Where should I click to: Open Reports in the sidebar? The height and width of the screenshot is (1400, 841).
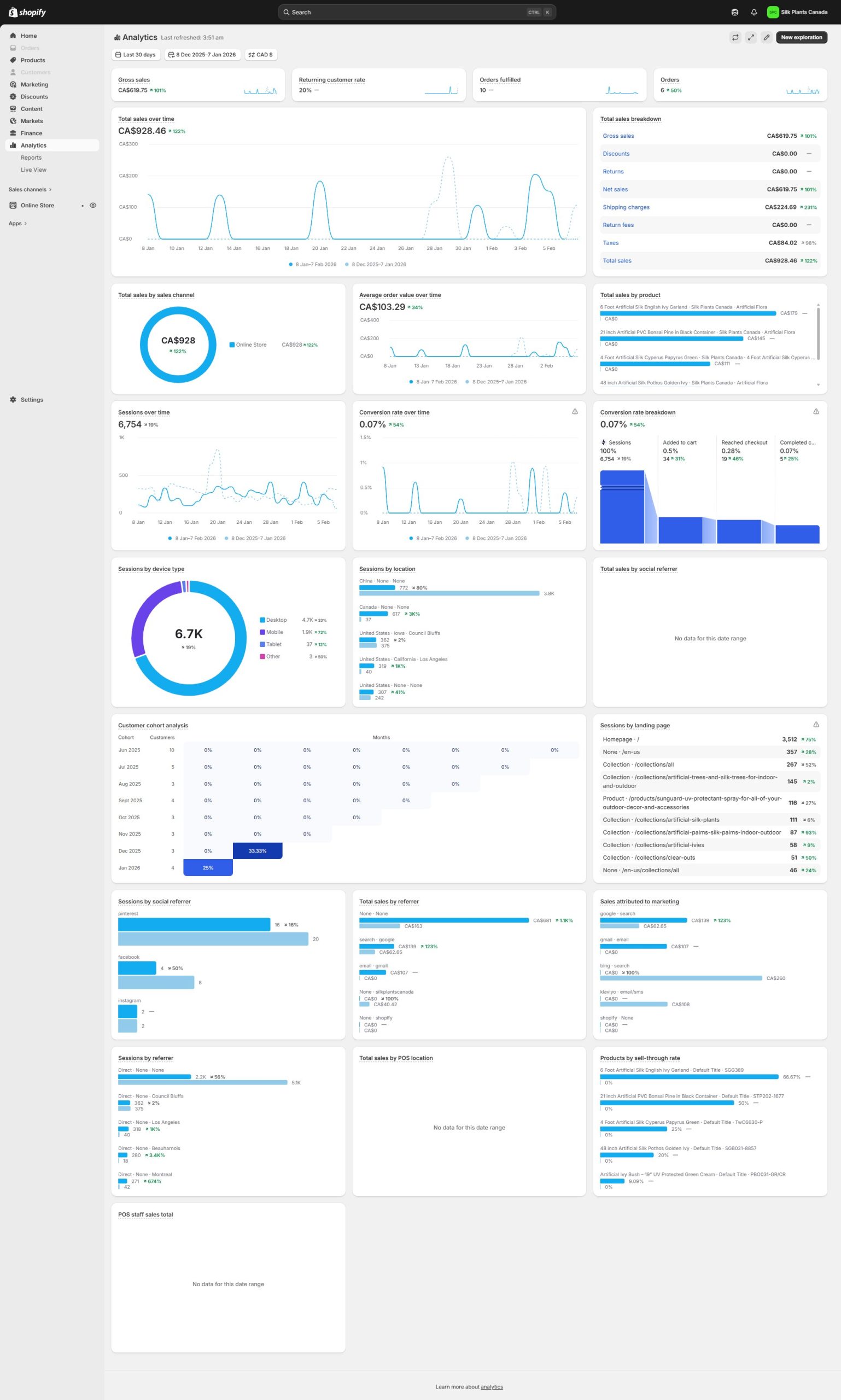click(31, 157)
